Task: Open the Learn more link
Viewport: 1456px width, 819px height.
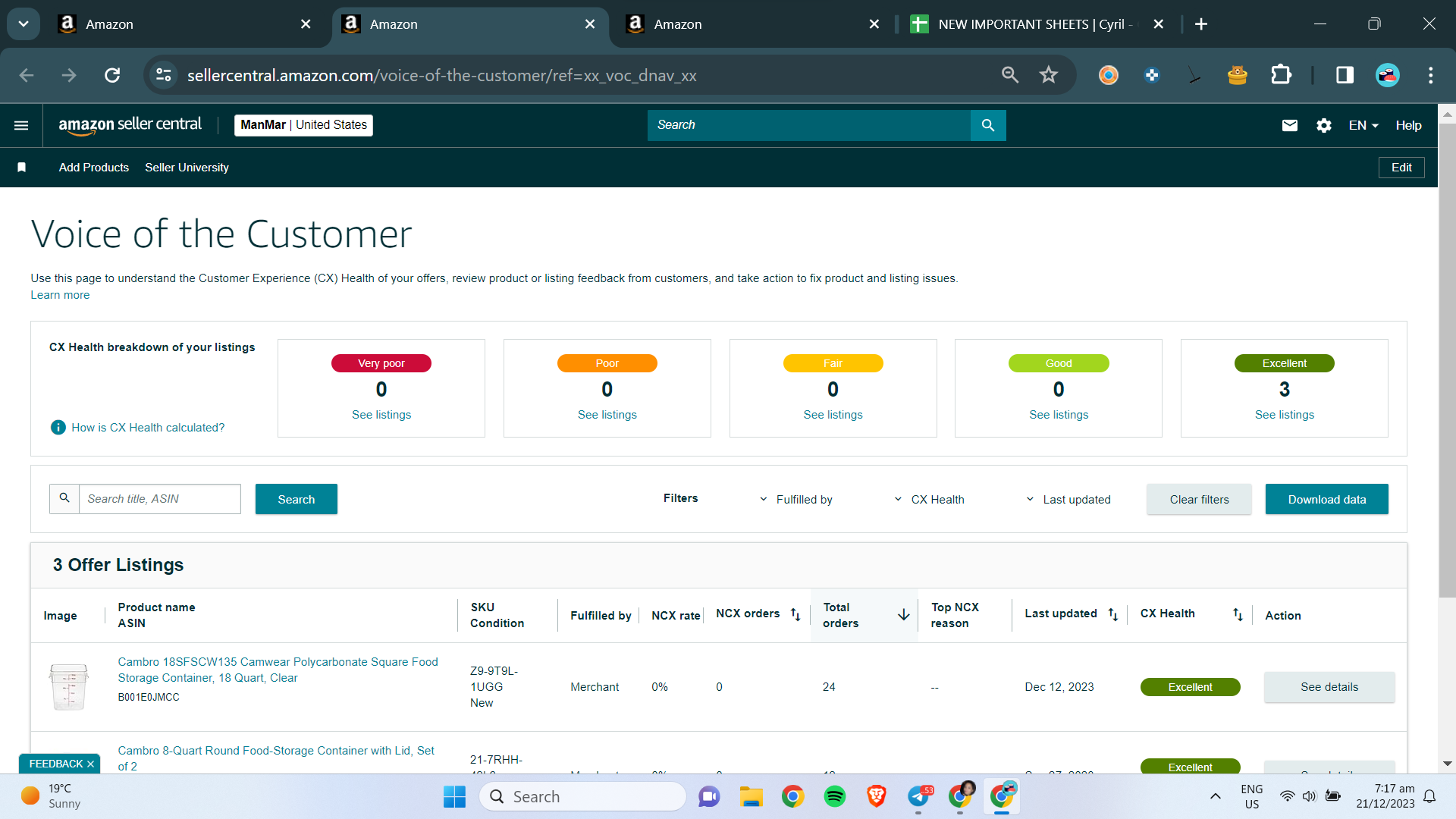Action: [60, 295]
